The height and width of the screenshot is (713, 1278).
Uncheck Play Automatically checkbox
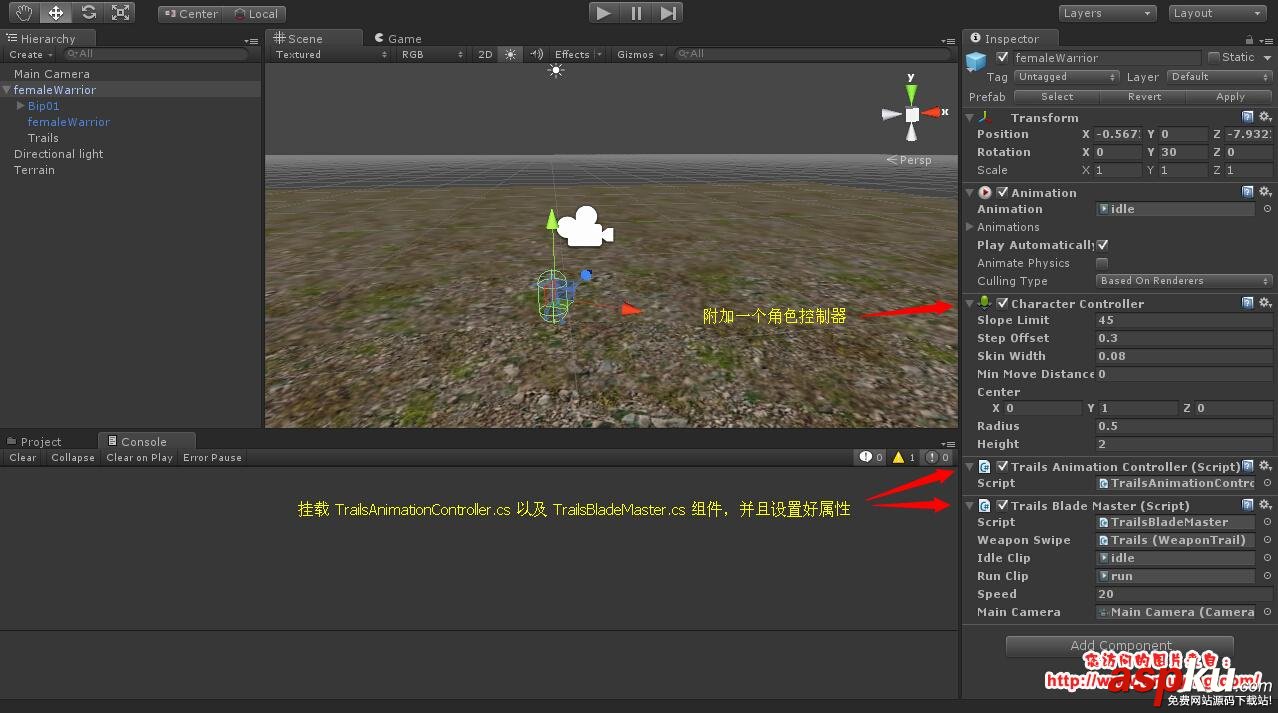coord(1102,245)
